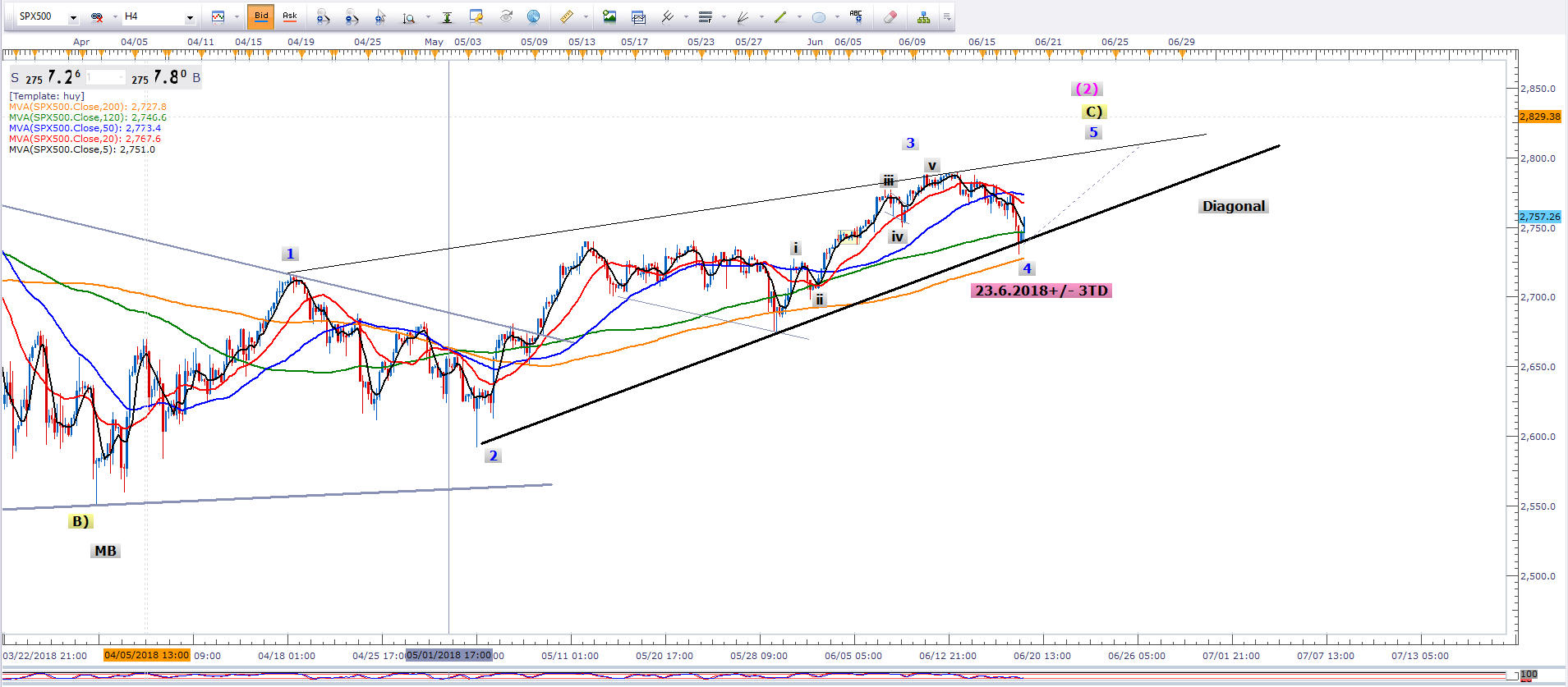This screenshot has width=1568, height=687.
Task: Click the ABC add text label tool
Action: point(856,16)
